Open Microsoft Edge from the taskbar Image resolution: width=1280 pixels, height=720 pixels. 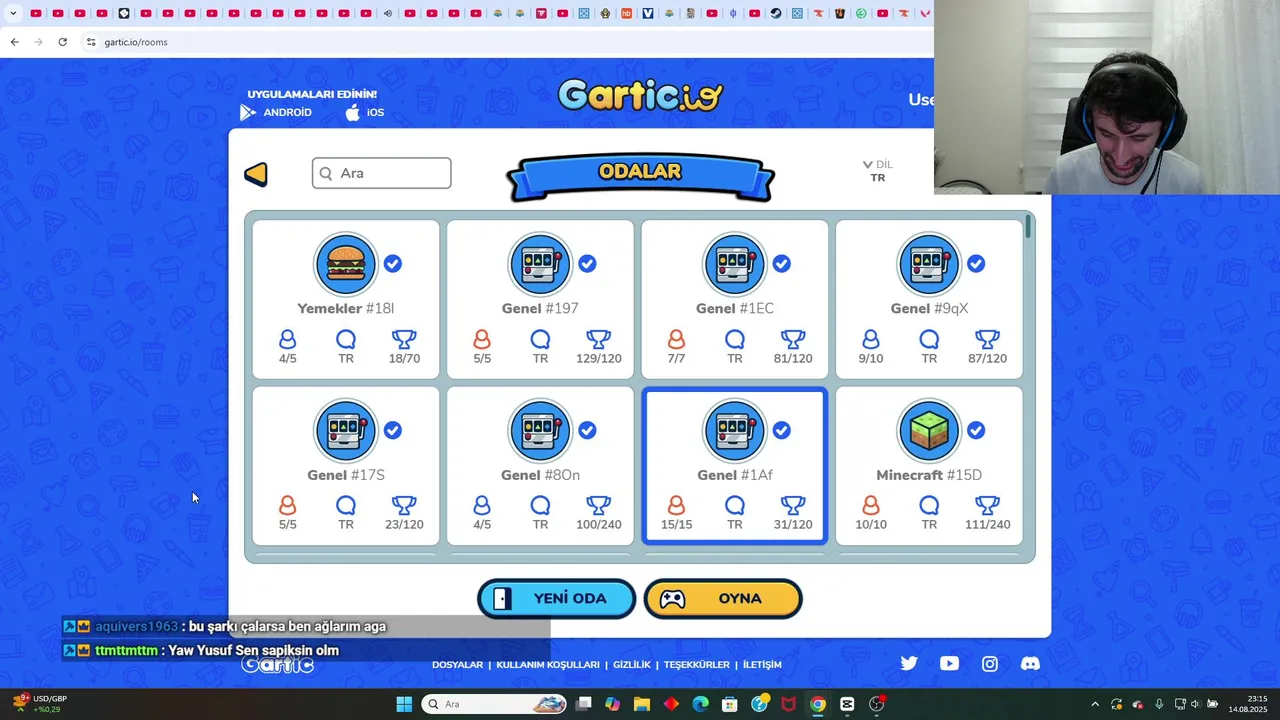point(700,704)
